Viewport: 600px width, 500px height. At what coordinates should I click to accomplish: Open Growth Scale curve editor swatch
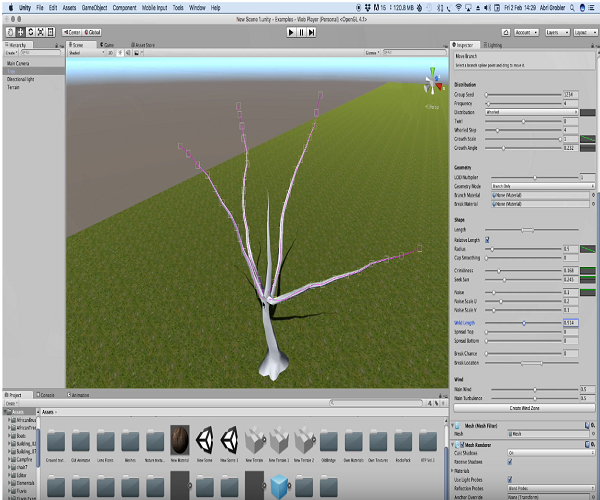point(587,139)
